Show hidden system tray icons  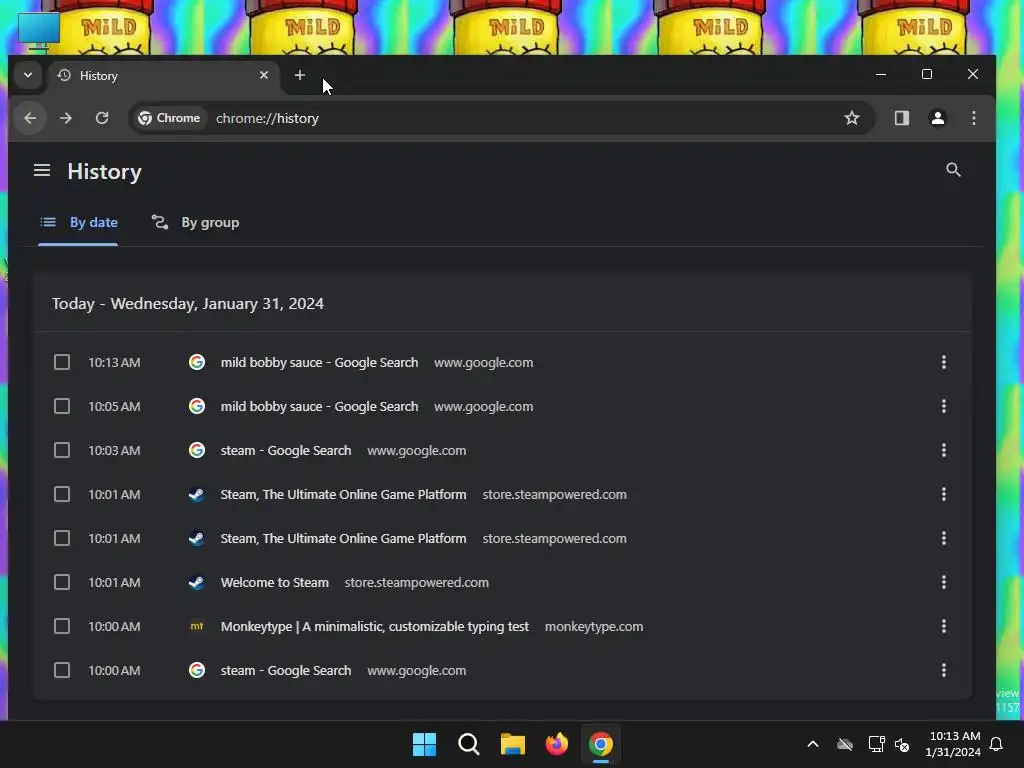point(813,744)
